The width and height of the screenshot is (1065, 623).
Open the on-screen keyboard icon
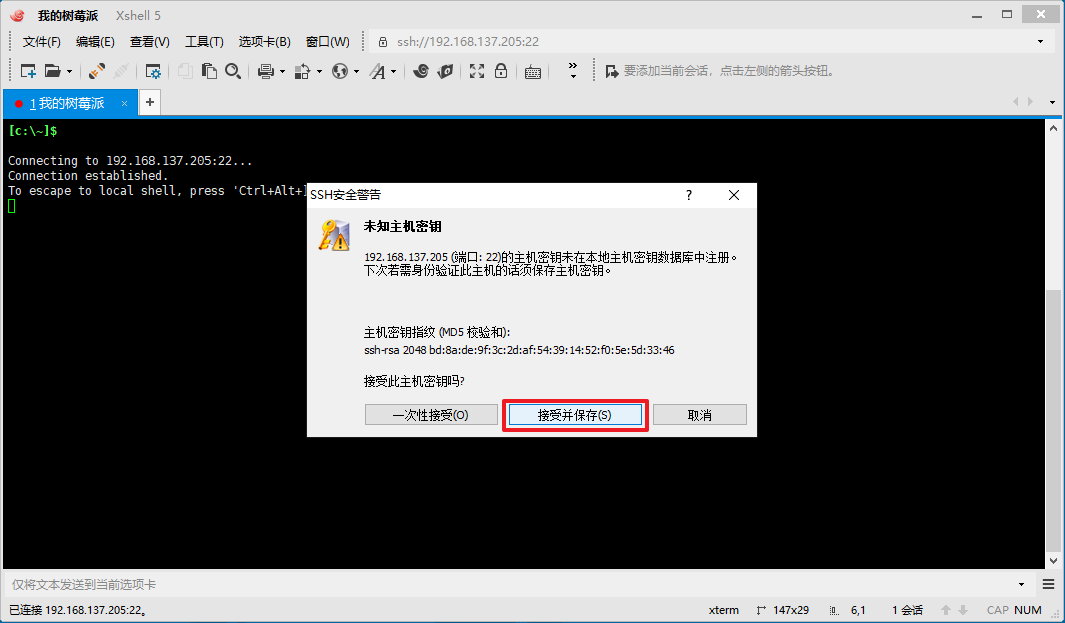[x=533, y=71]
